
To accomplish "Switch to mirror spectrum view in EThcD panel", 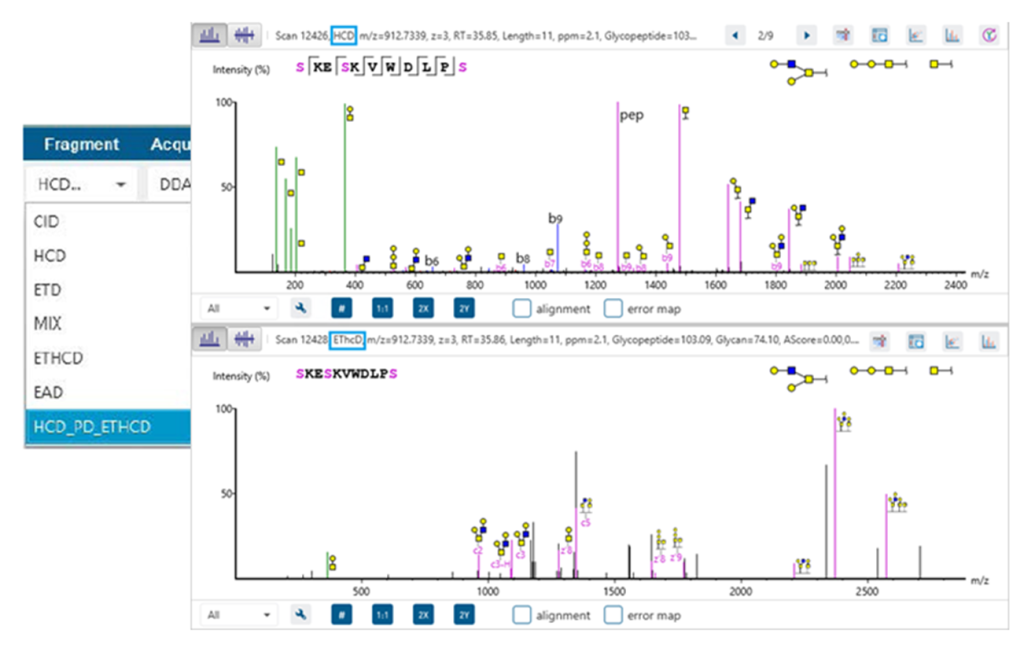I will [x=243, y=341].
